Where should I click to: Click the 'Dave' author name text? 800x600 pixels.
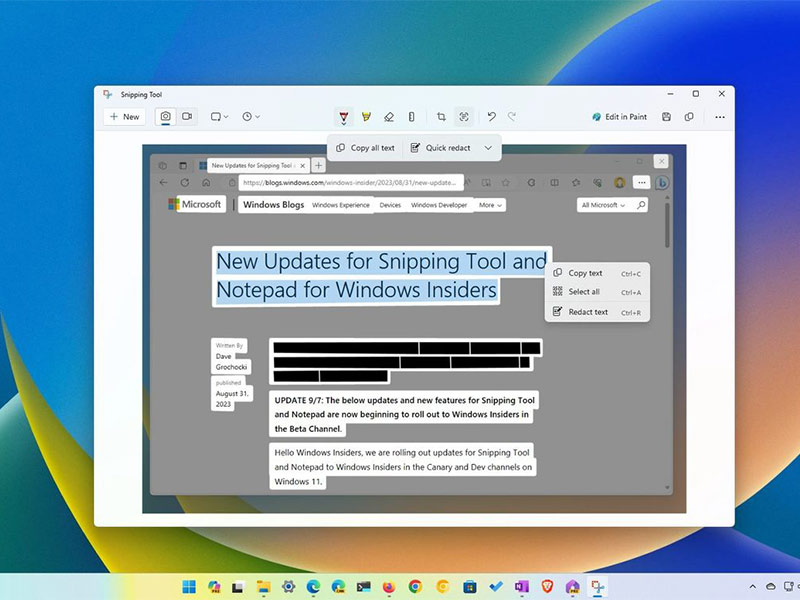coord(223,356)
